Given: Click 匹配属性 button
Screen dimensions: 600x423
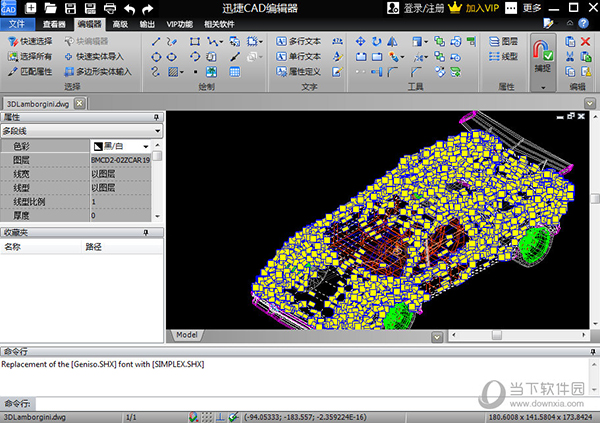Looking at the screenshot, I should point(30,72).
